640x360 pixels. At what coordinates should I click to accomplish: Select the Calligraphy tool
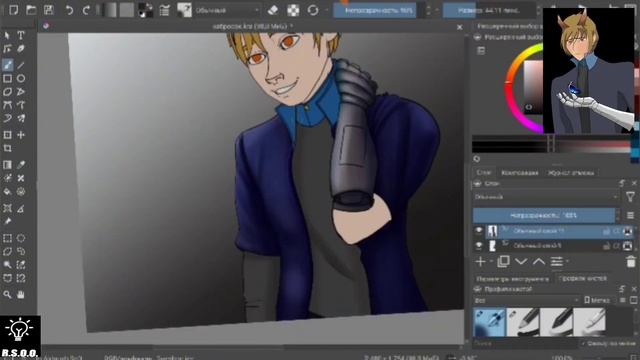point(21,49)
